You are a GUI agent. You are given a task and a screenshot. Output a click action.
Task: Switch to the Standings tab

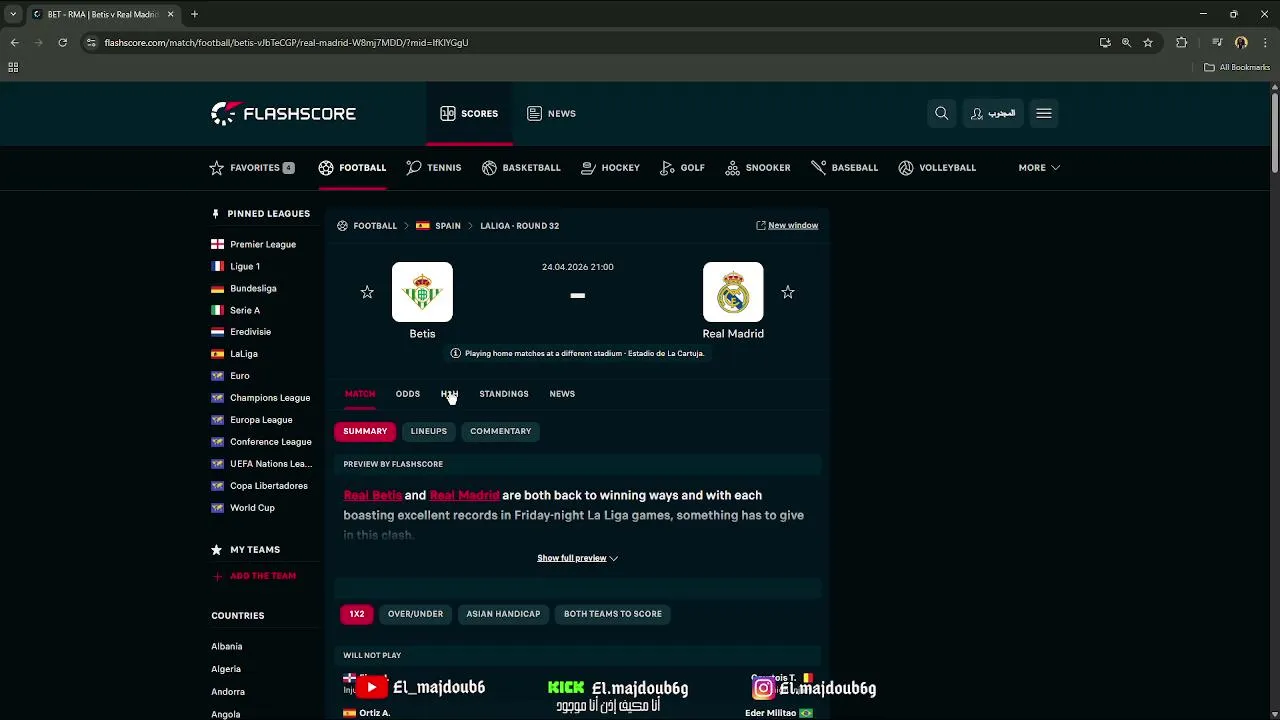click(503, 394)
